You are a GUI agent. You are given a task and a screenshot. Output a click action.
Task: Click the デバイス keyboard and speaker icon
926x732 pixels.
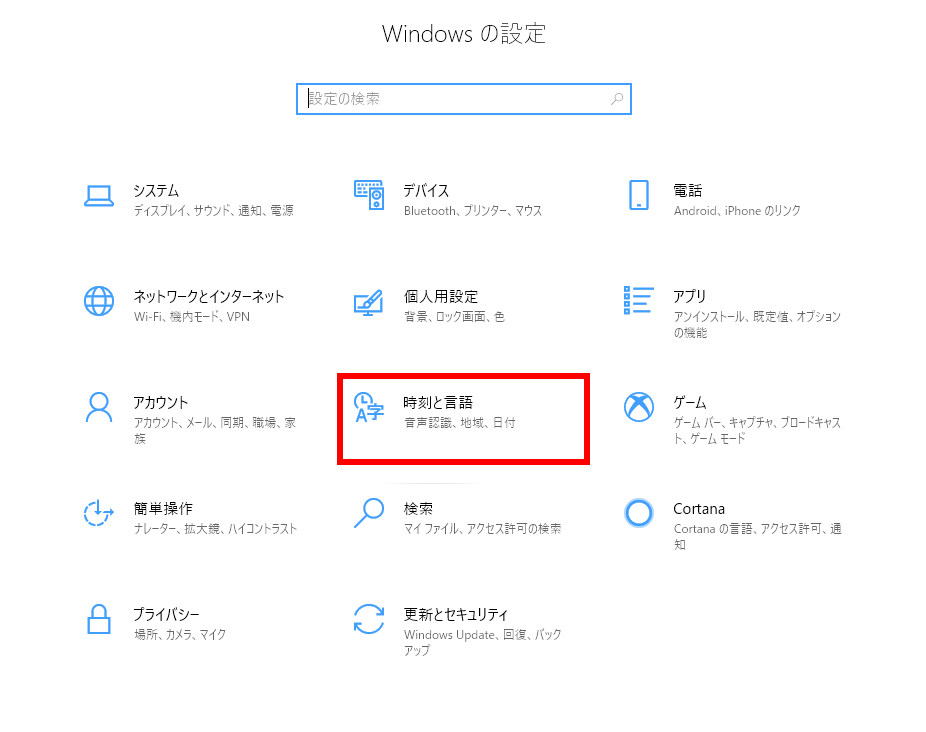(369, 195)
